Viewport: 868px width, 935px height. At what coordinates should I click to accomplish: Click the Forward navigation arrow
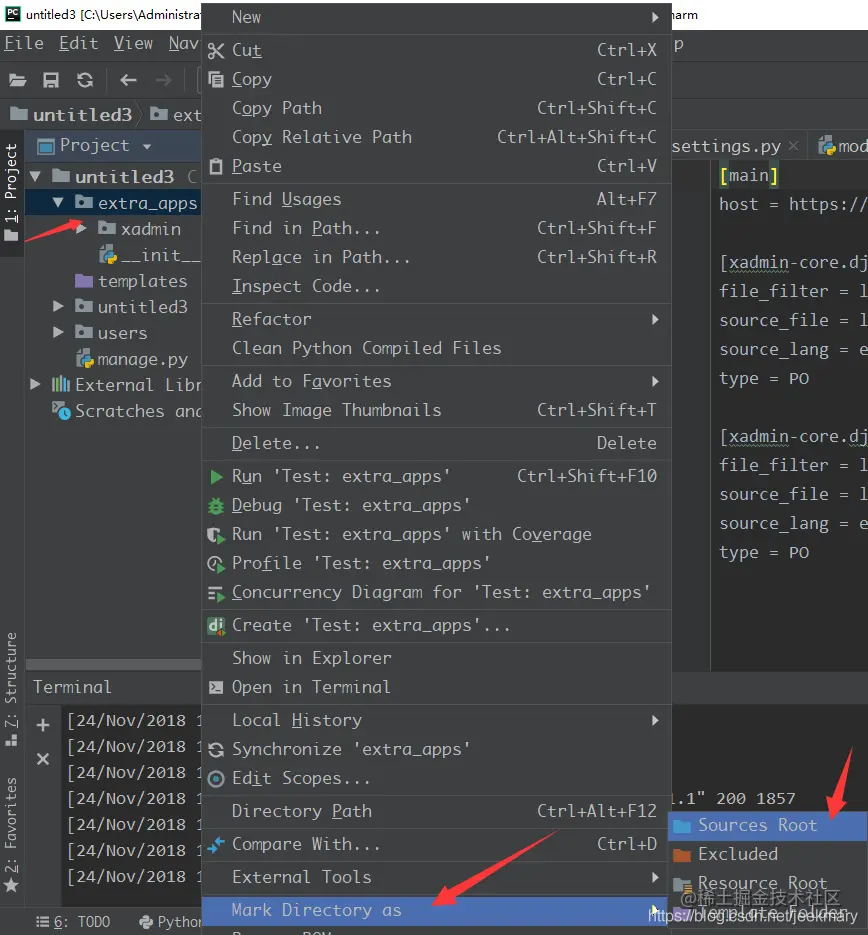[163, 80]
